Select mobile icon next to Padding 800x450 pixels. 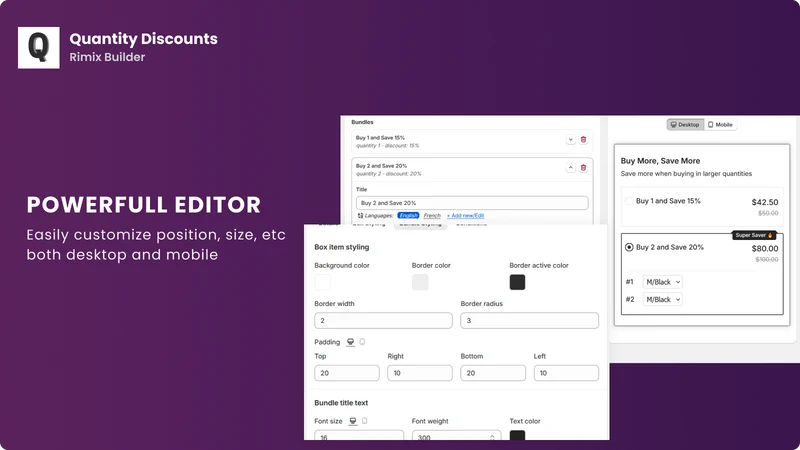pos(362,342)
